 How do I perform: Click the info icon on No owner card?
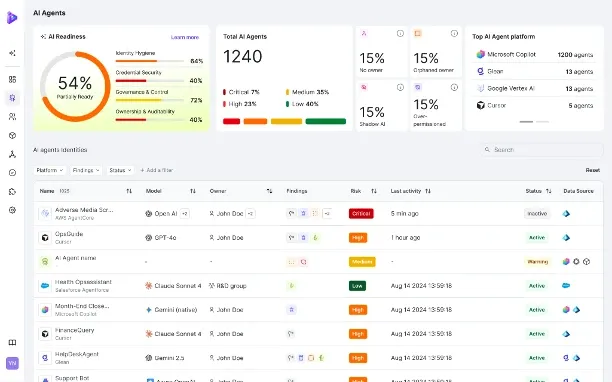click(400, 34)
